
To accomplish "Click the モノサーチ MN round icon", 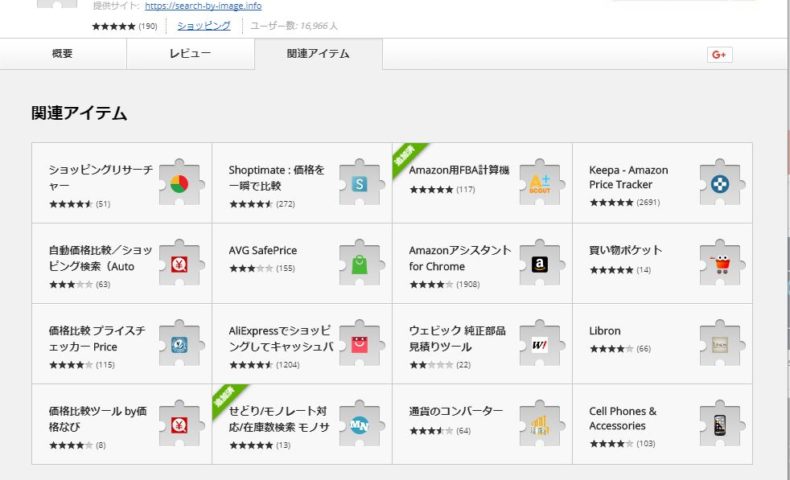I will pyautogui.click(x=359, y=426).
